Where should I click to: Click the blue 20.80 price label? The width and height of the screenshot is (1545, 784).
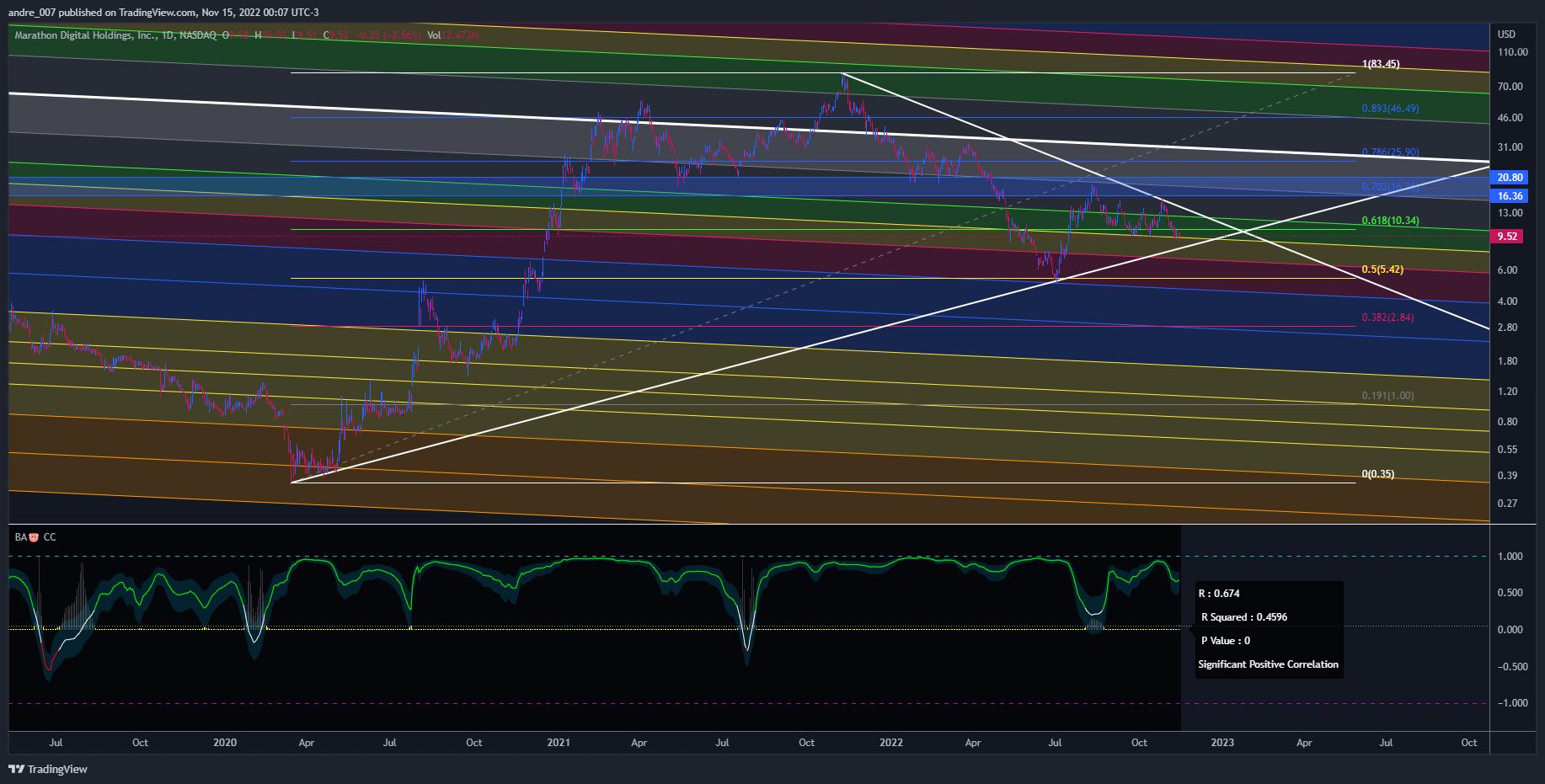click(1510, 178)
